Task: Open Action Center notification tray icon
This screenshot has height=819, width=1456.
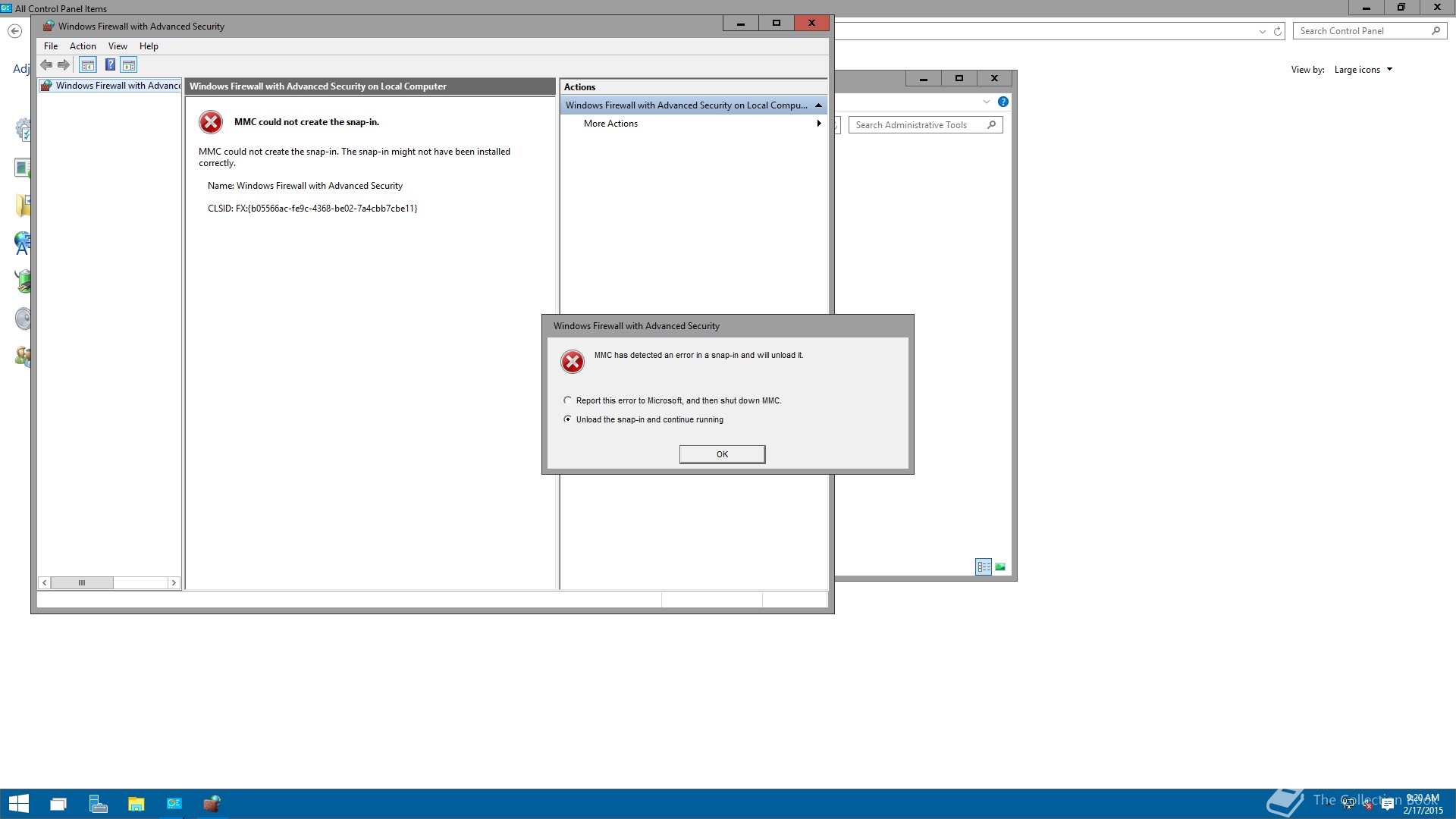Action: (1388, 804)
